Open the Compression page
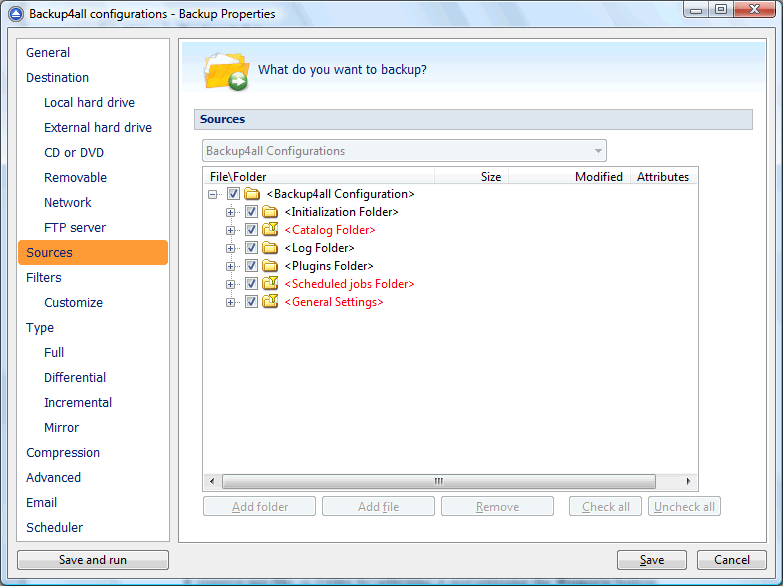 [63, 452]
